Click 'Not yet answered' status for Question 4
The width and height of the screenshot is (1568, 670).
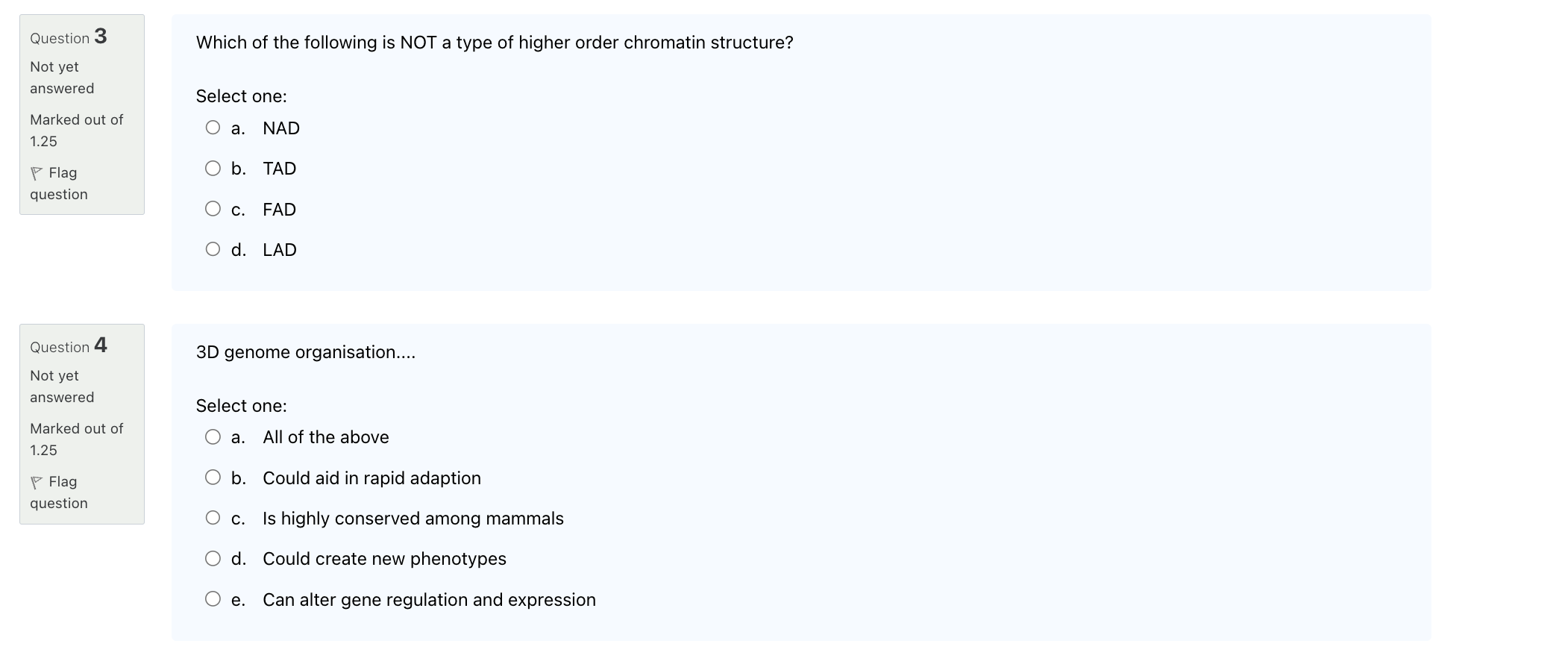click(61, 386)
